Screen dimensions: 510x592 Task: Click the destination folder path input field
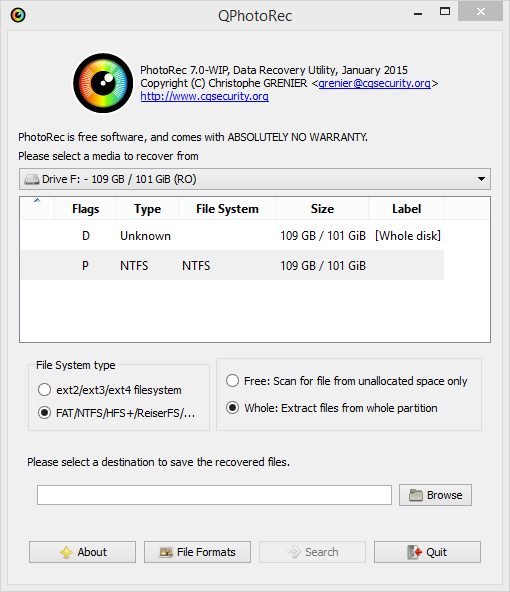tap(214, 495)
